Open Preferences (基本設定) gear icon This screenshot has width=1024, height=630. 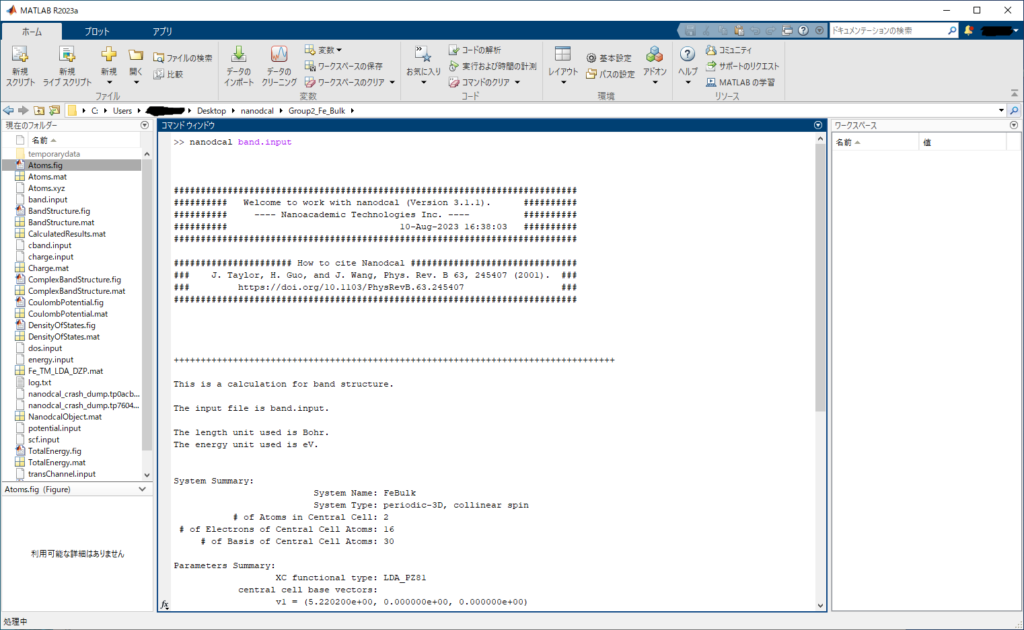pyautogui.click(x=591, y=58)
